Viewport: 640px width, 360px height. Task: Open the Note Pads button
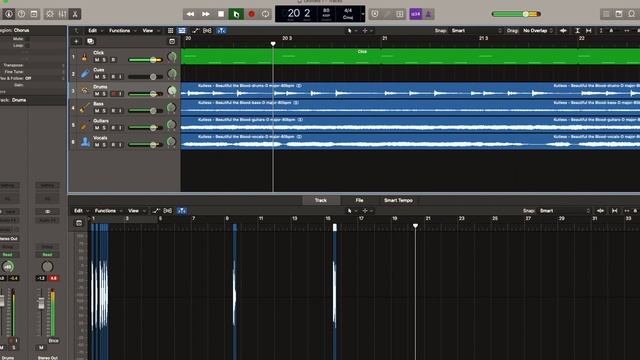click(619, 14)
